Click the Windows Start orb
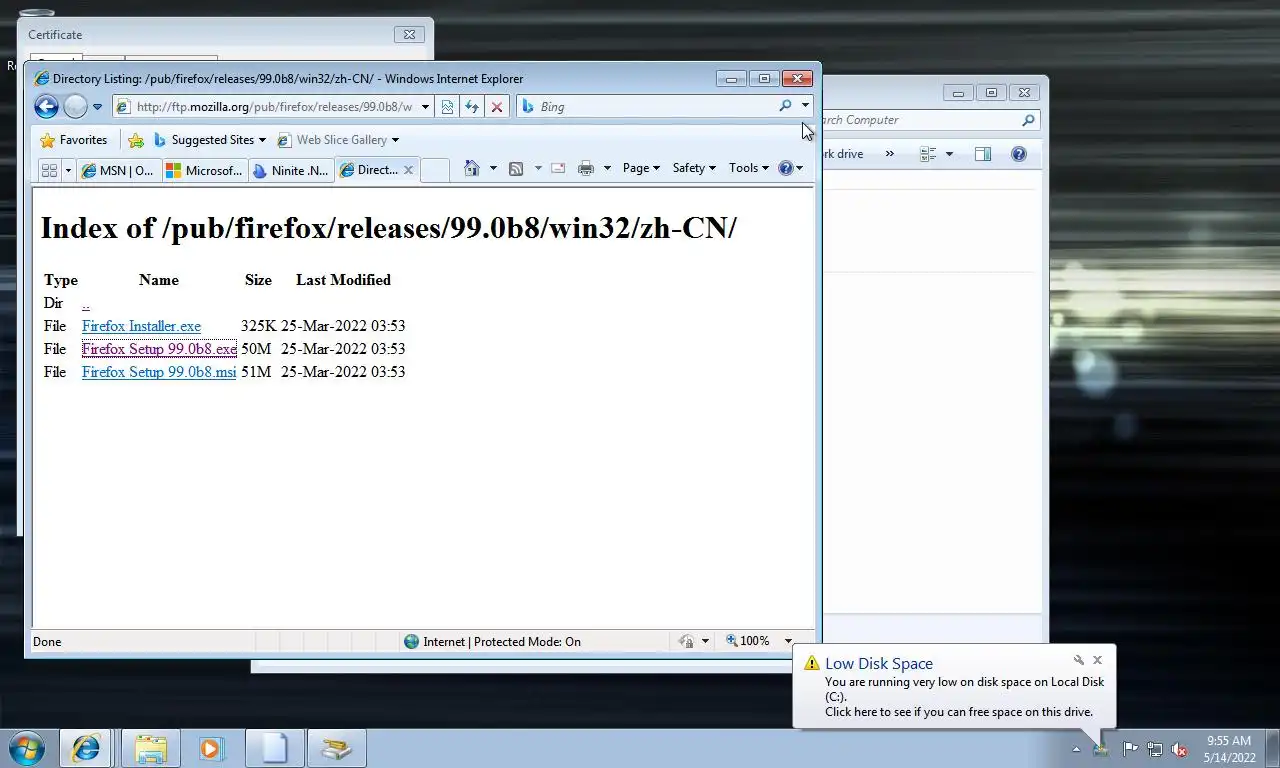 [26, 748]
